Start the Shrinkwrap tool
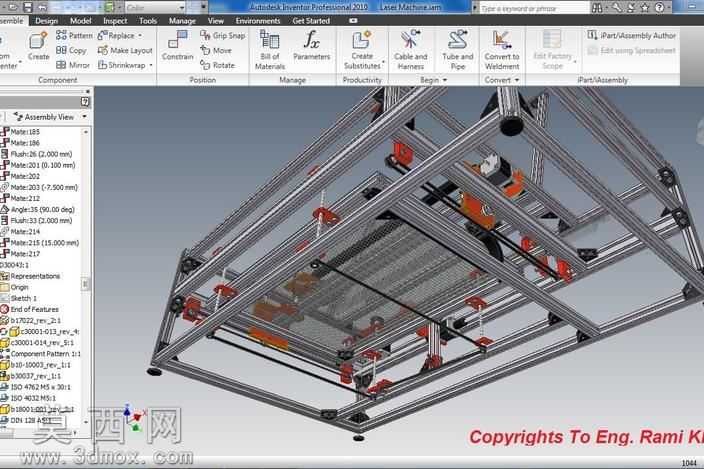 click(121, 65)
